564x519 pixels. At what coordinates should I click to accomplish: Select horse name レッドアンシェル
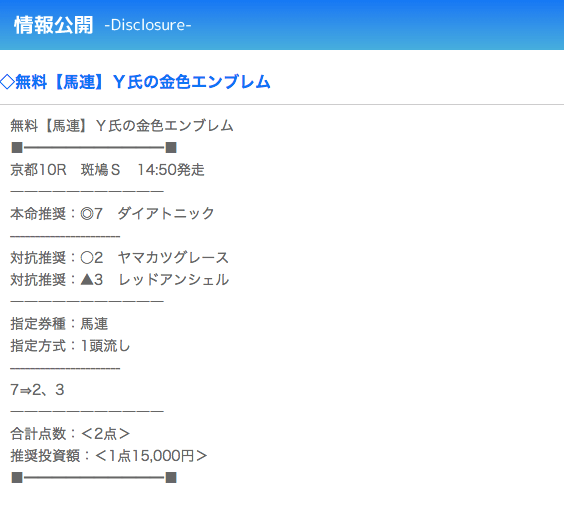tap(173, 279)
